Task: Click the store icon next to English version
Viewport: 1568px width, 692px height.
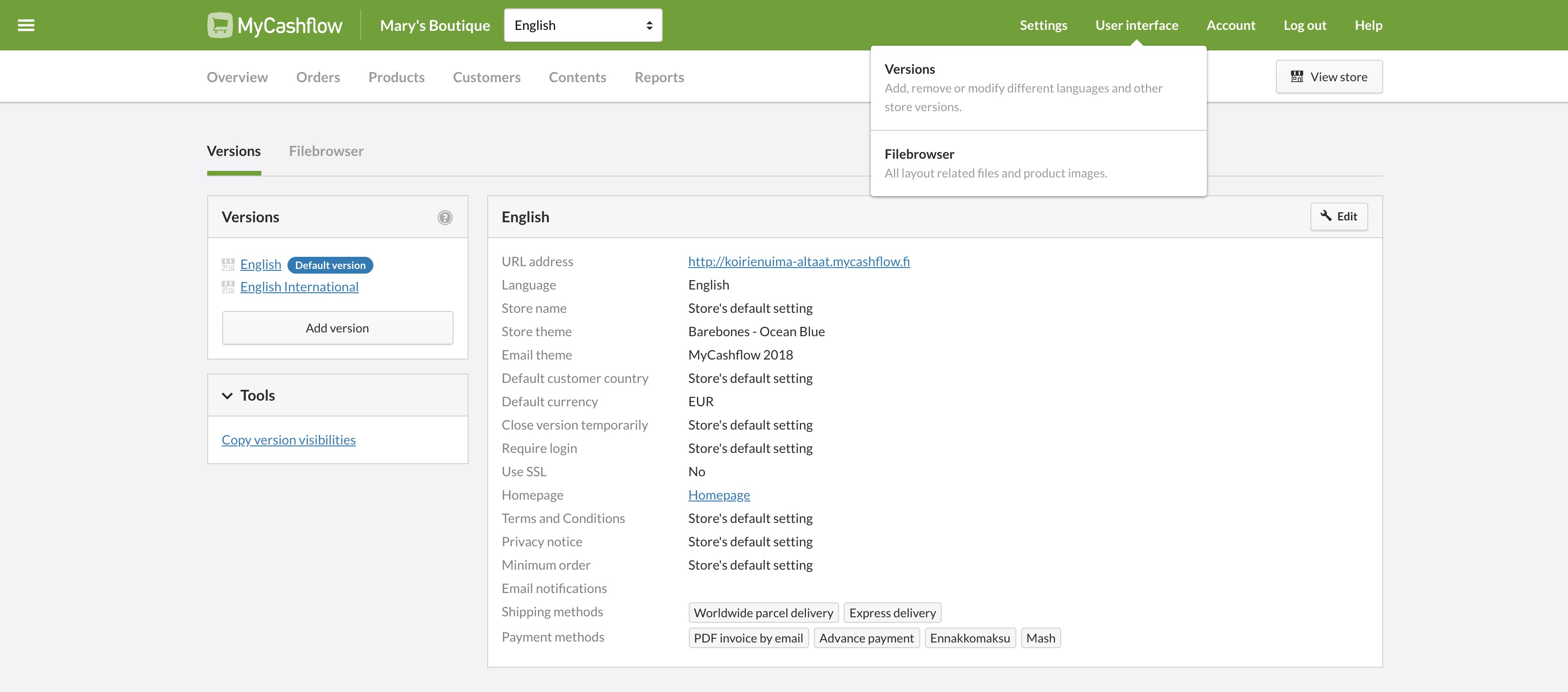Action: pos(228,264)
